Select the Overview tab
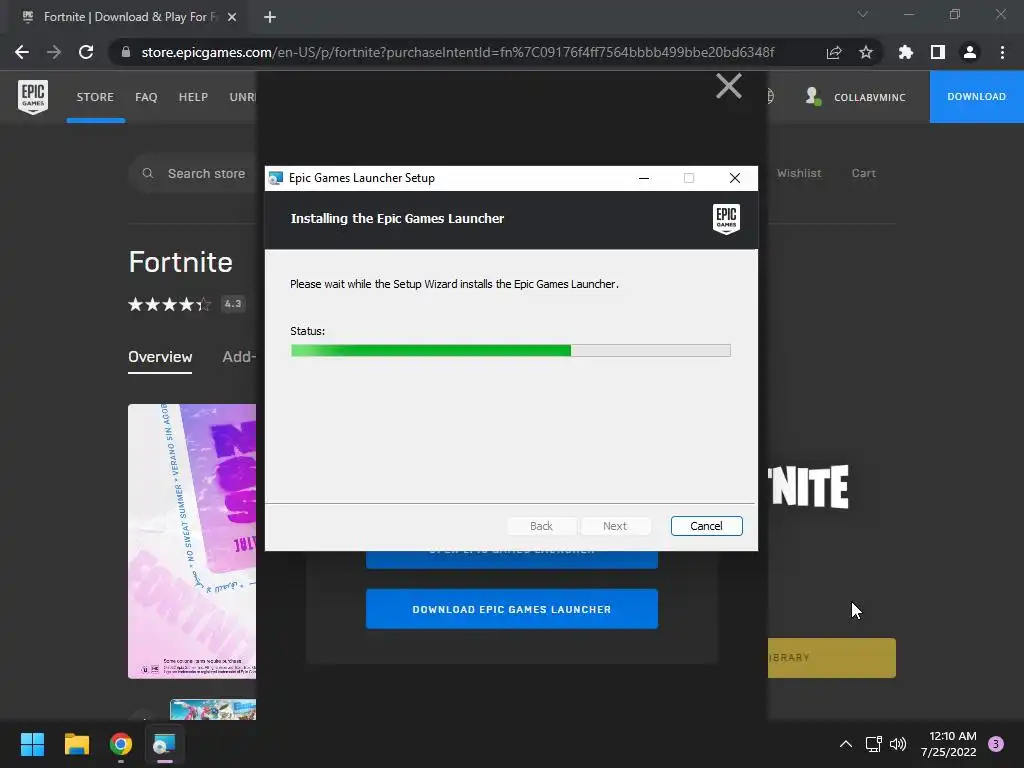Image resolution: width=1024 pixels, height=768 pixels. pos(160,357)
